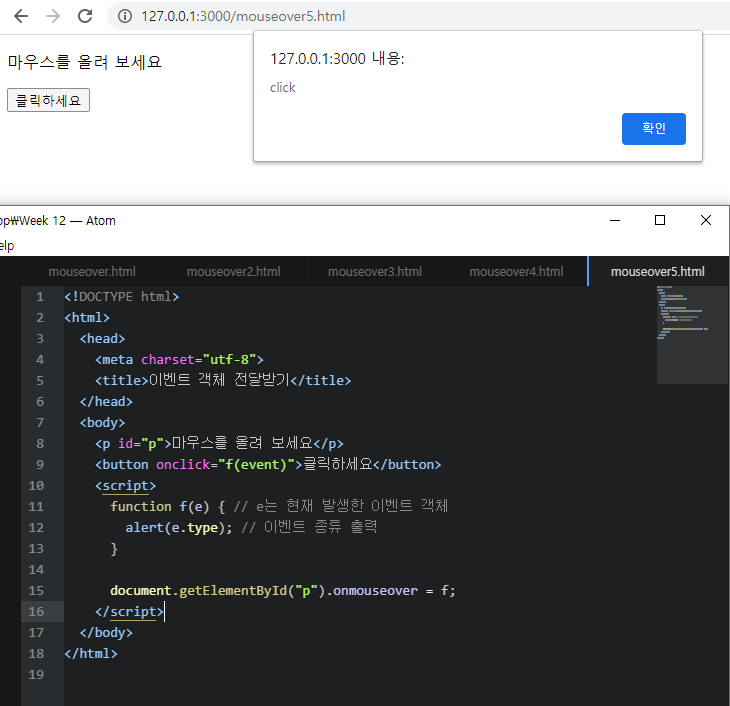Open the Help menu in Atom
Image resolution: width=730 pixels, height=706 pixels.
[x=6, y=245]
